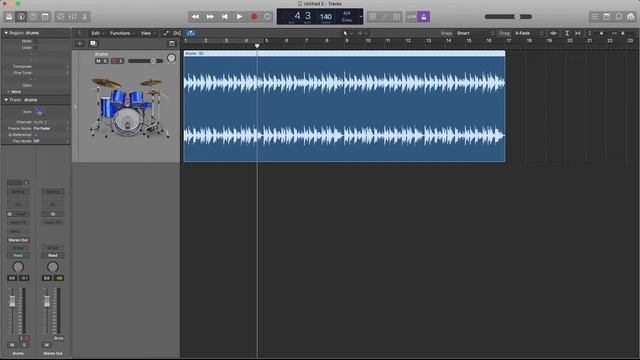Enable input monitoring on drums track
The width and height of the screenshot is (640, 360).
click(121, 61)
